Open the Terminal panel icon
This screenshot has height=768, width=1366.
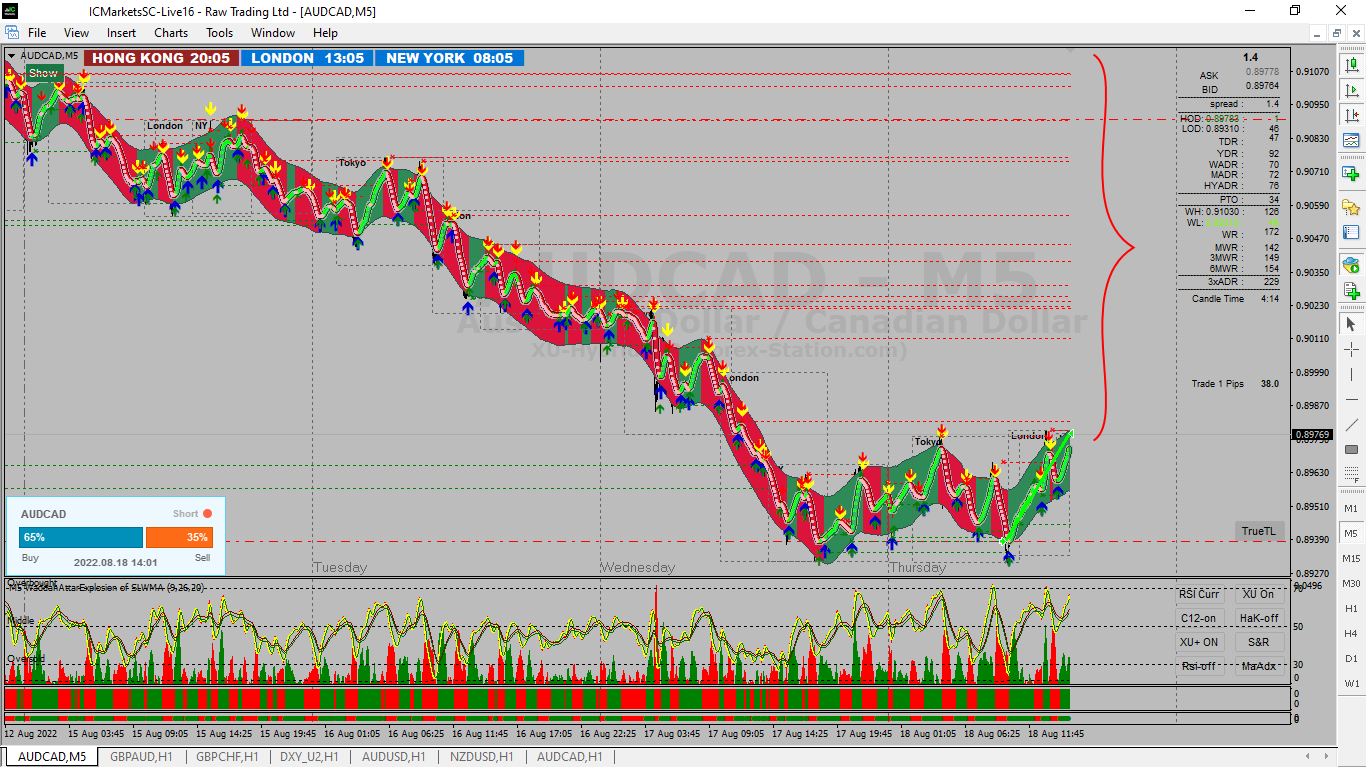[x=1351, y=232]
